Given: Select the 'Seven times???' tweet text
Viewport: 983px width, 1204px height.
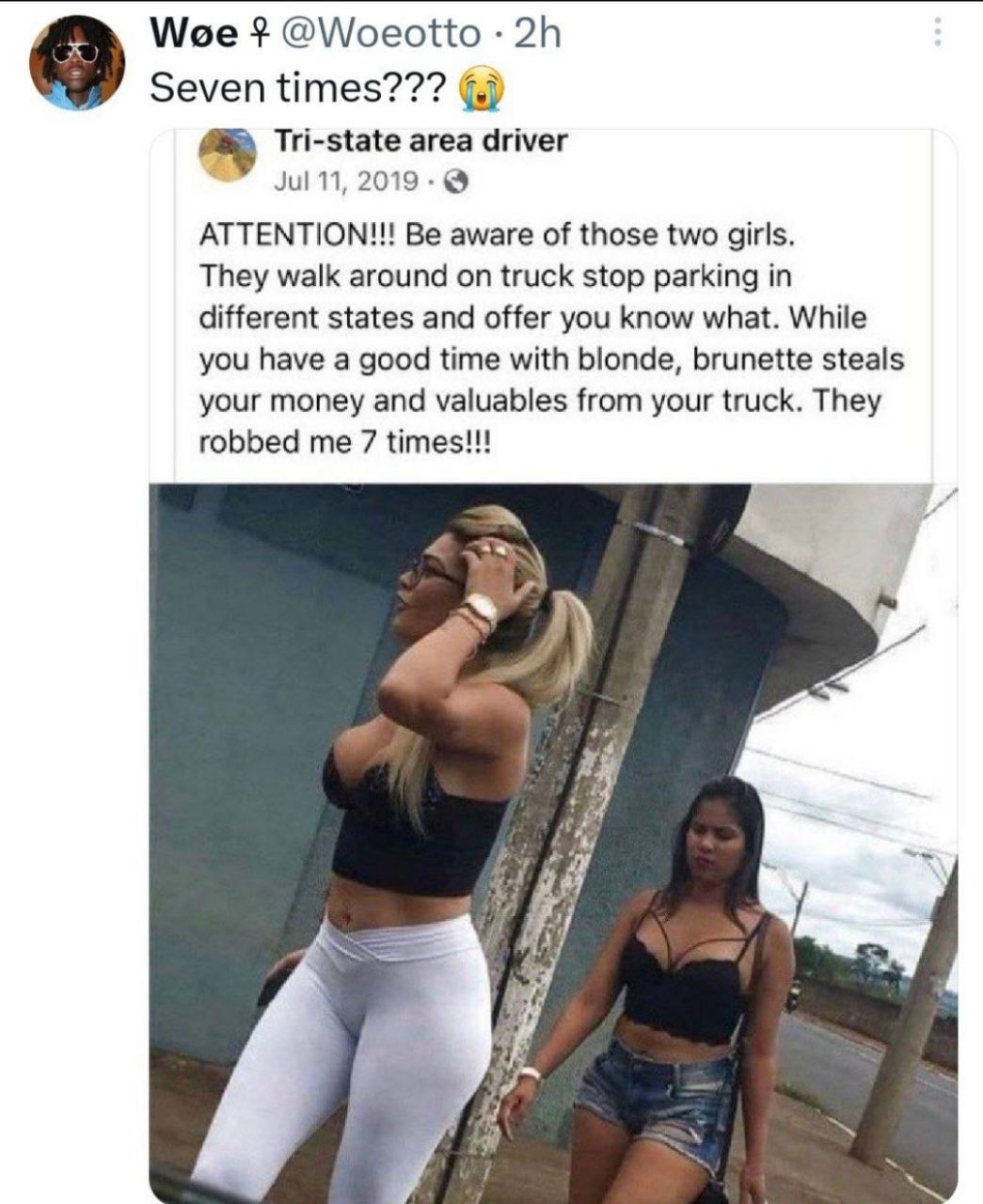Looking at the screenshot, I should click(x=299, y=89).
